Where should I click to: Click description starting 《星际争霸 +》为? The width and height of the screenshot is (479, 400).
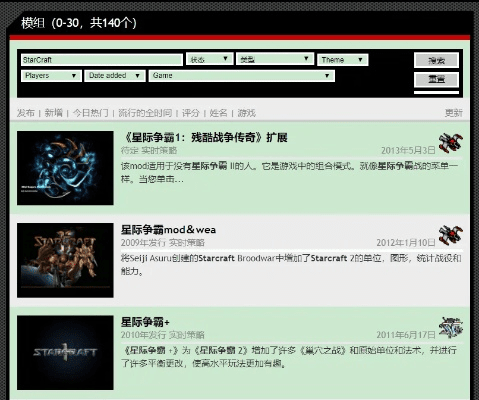pos(289,357)
